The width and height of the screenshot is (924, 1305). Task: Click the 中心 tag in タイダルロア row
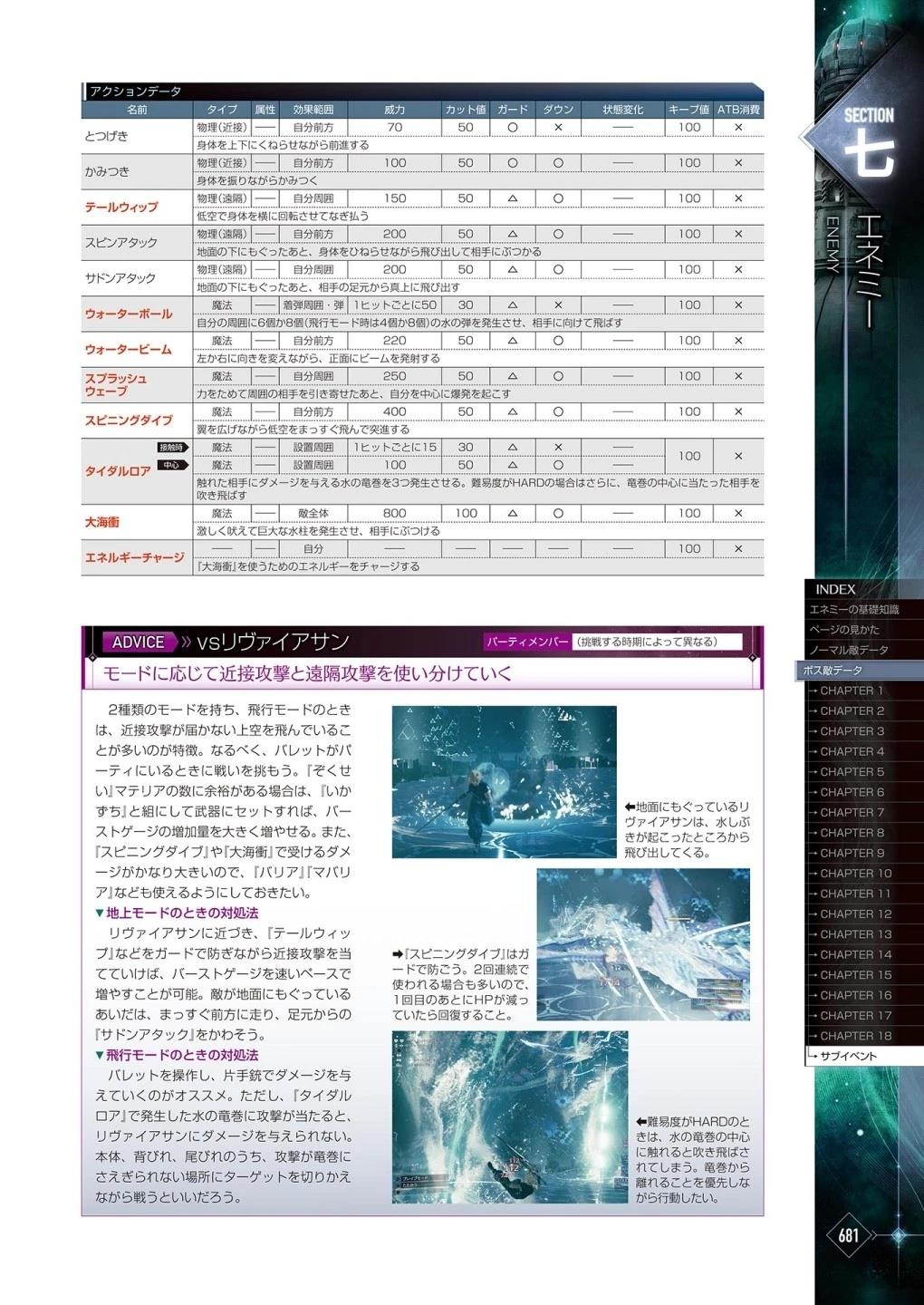[171, 465]
